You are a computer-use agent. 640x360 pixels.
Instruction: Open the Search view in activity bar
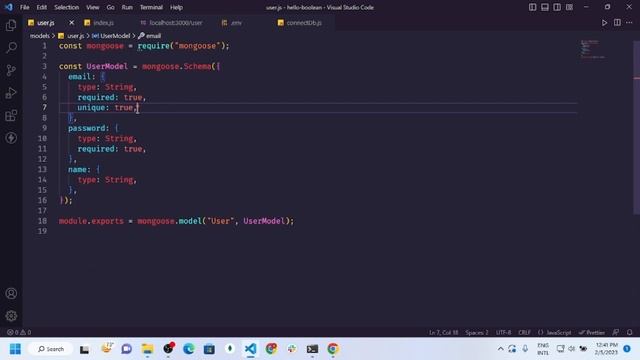(x=11, y=47)
